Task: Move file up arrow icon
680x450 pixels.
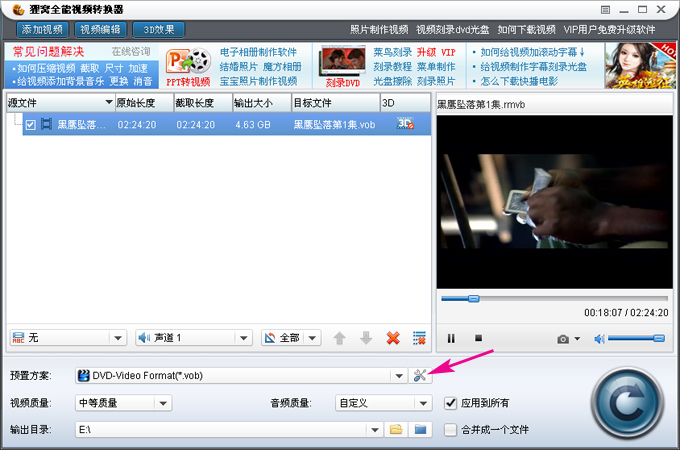Action: tap(340, 338)
